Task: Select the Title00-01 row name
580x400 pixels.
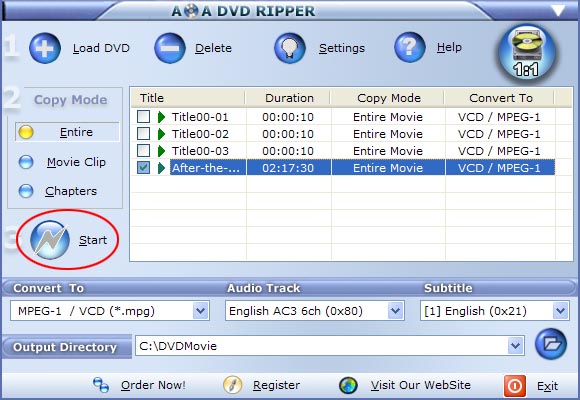Action: [x=200, y=117]
